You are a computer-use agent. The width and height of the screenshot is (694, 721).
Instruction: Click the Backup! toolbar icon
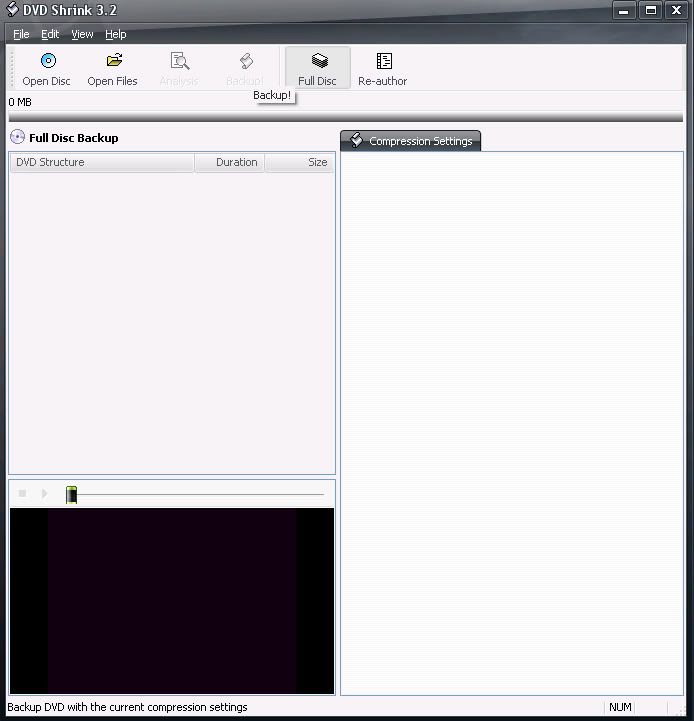246,61
